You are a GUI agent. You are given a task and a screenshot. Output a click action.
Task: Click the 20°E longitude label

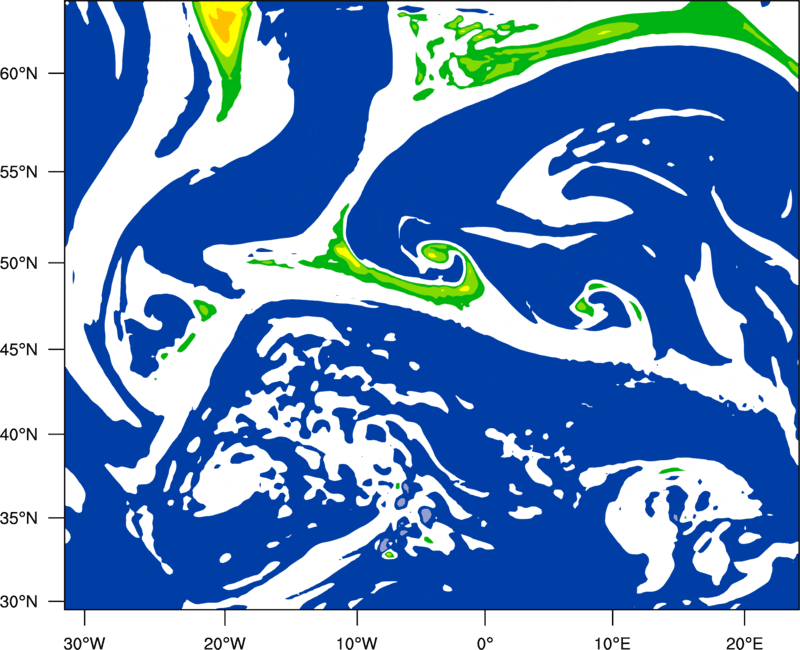click(744, 643)
